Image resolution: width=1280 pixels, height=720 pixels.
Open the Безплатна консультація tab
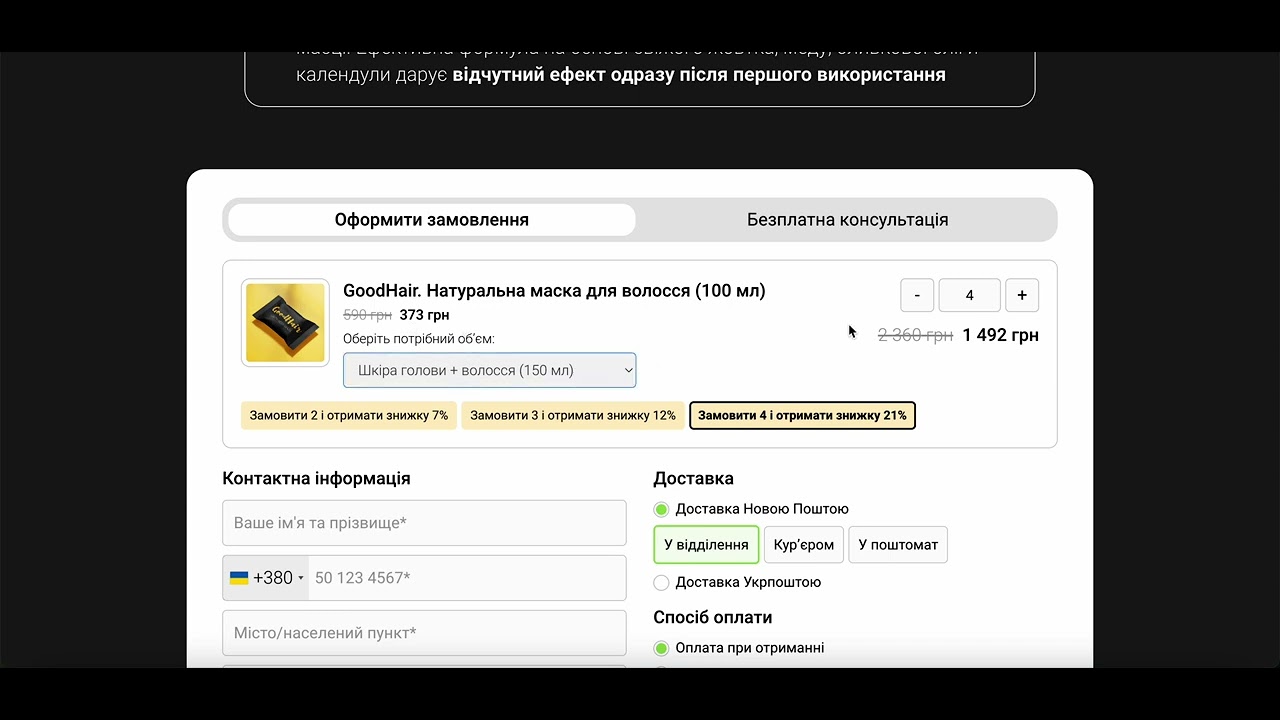847,220
